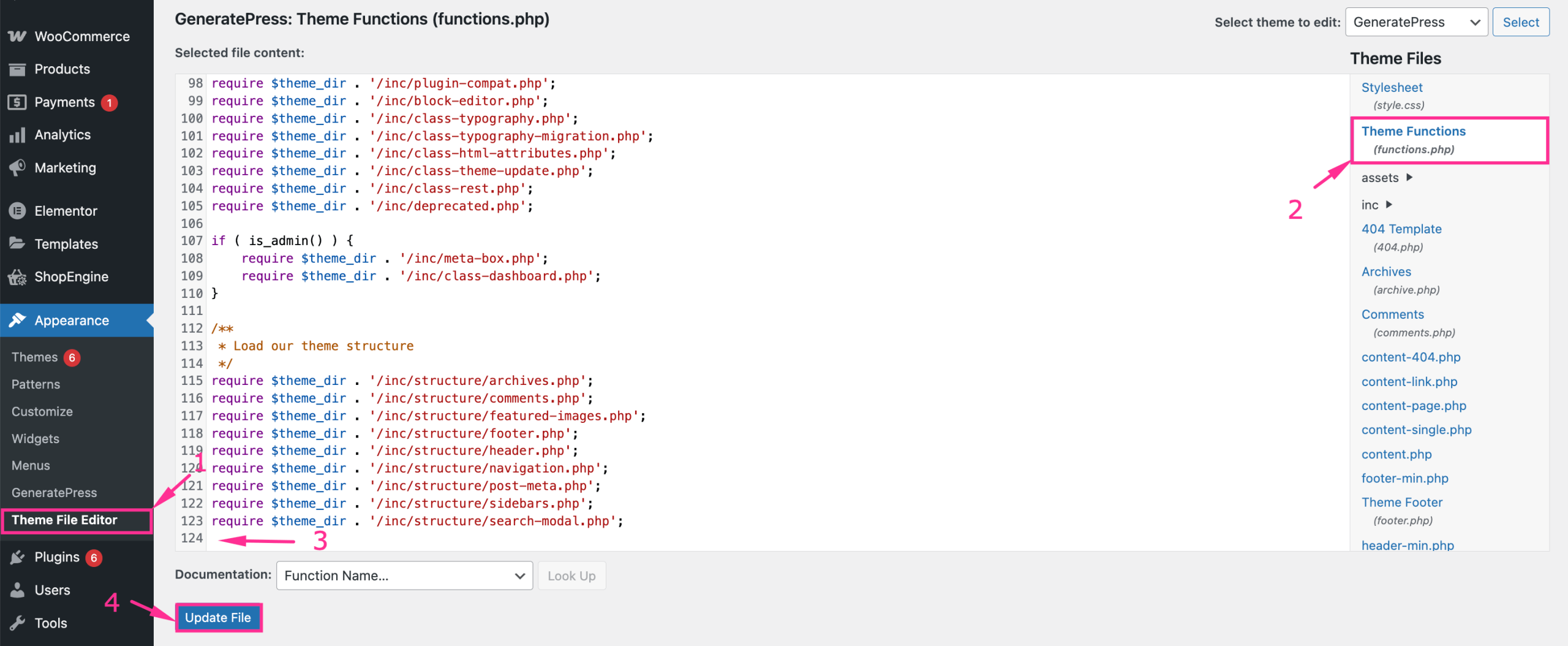This screenshot has width=1568, height=646.
Task: Click code line 107 is_admin condition
Action: point(282,241)
